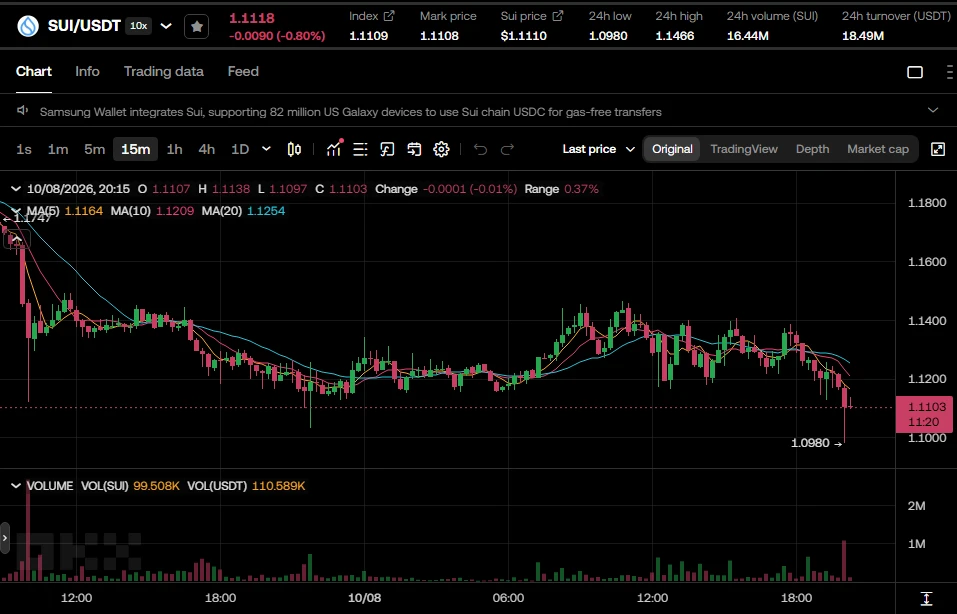957x614 pixels.
Task: Expand the Samsung Wallet news banner chevron
Action: click(x=933, y=110)
